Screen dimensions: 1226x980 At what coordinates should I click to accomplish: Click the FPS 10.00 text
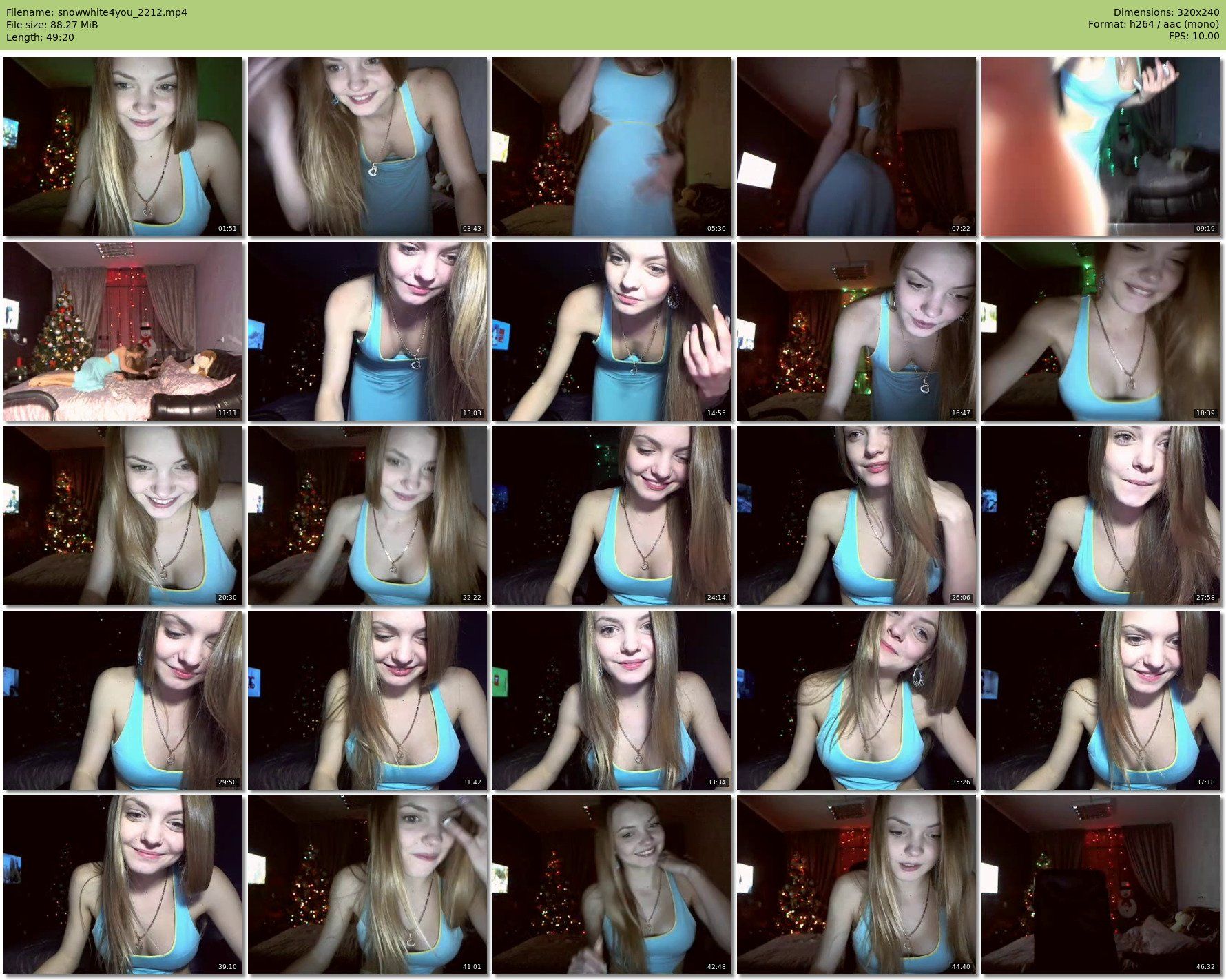click(1194, 37)
